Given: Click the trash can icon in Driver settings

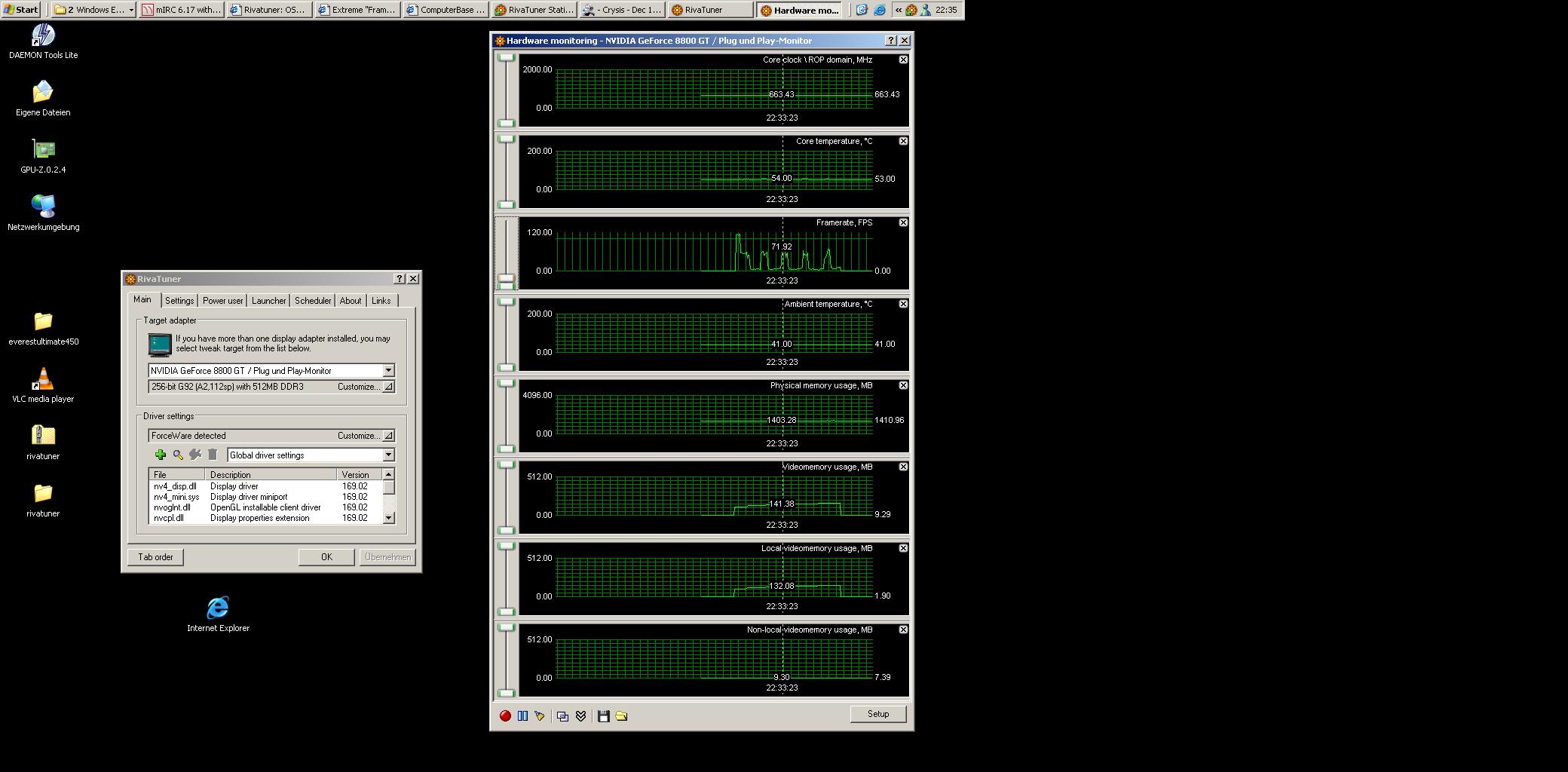Looking at the screenshot, I should pos(213,455).
